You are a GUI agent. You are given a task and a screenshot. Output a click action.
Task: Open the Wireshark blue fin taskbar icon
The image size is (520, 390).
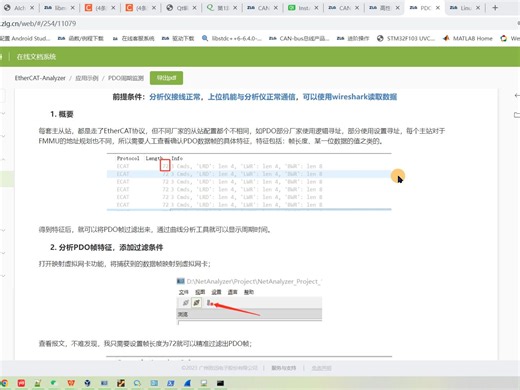click(187, 383)
